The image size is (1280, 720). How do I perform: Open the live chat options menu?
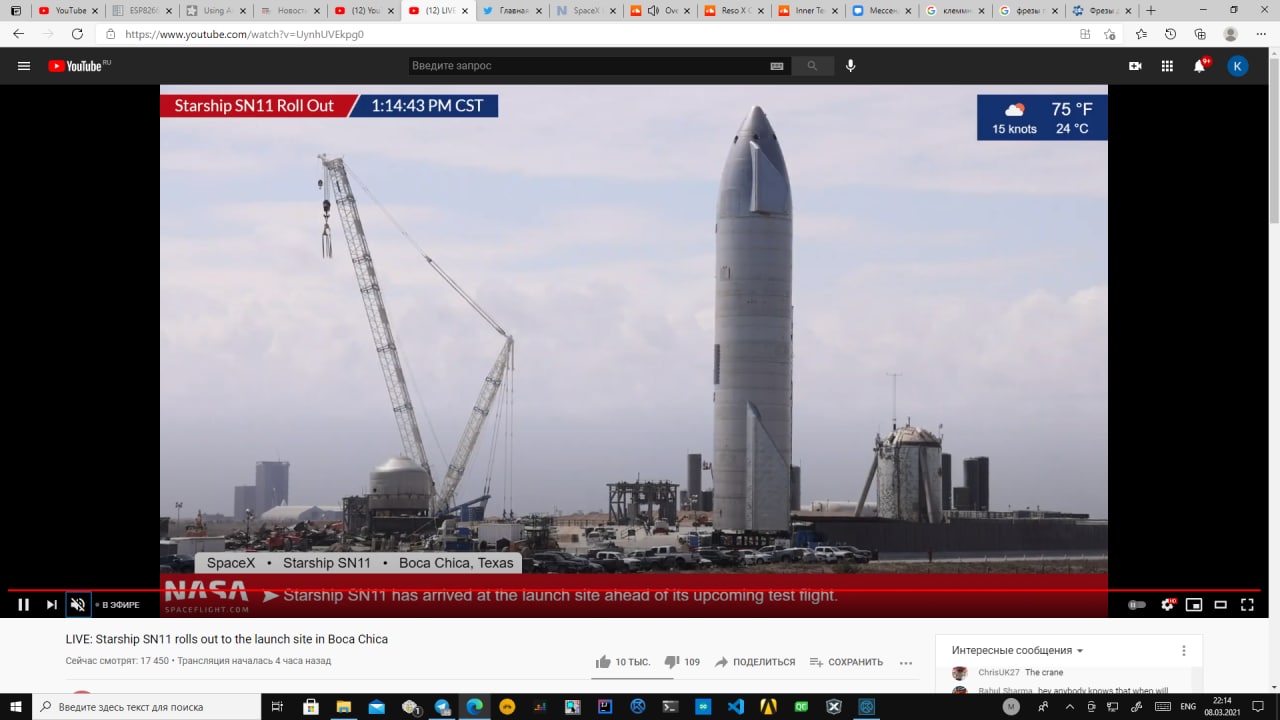[x=1184, y=650]
